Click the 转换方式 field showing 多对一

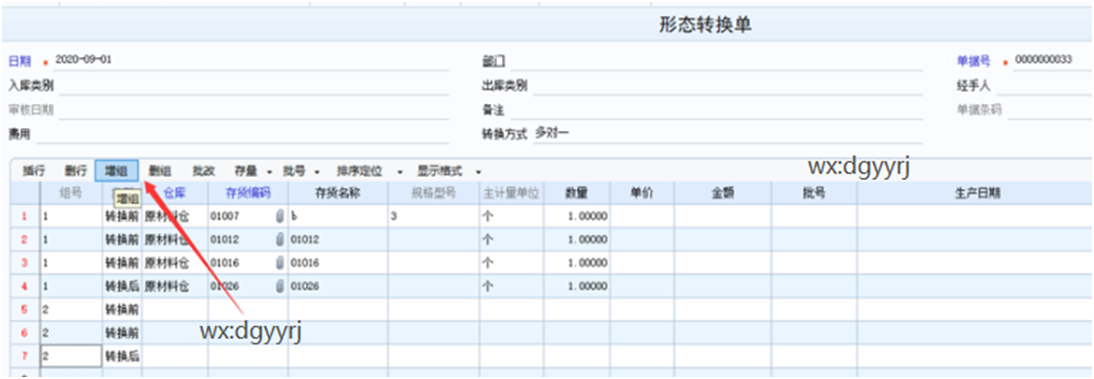(x=727, y=133)
